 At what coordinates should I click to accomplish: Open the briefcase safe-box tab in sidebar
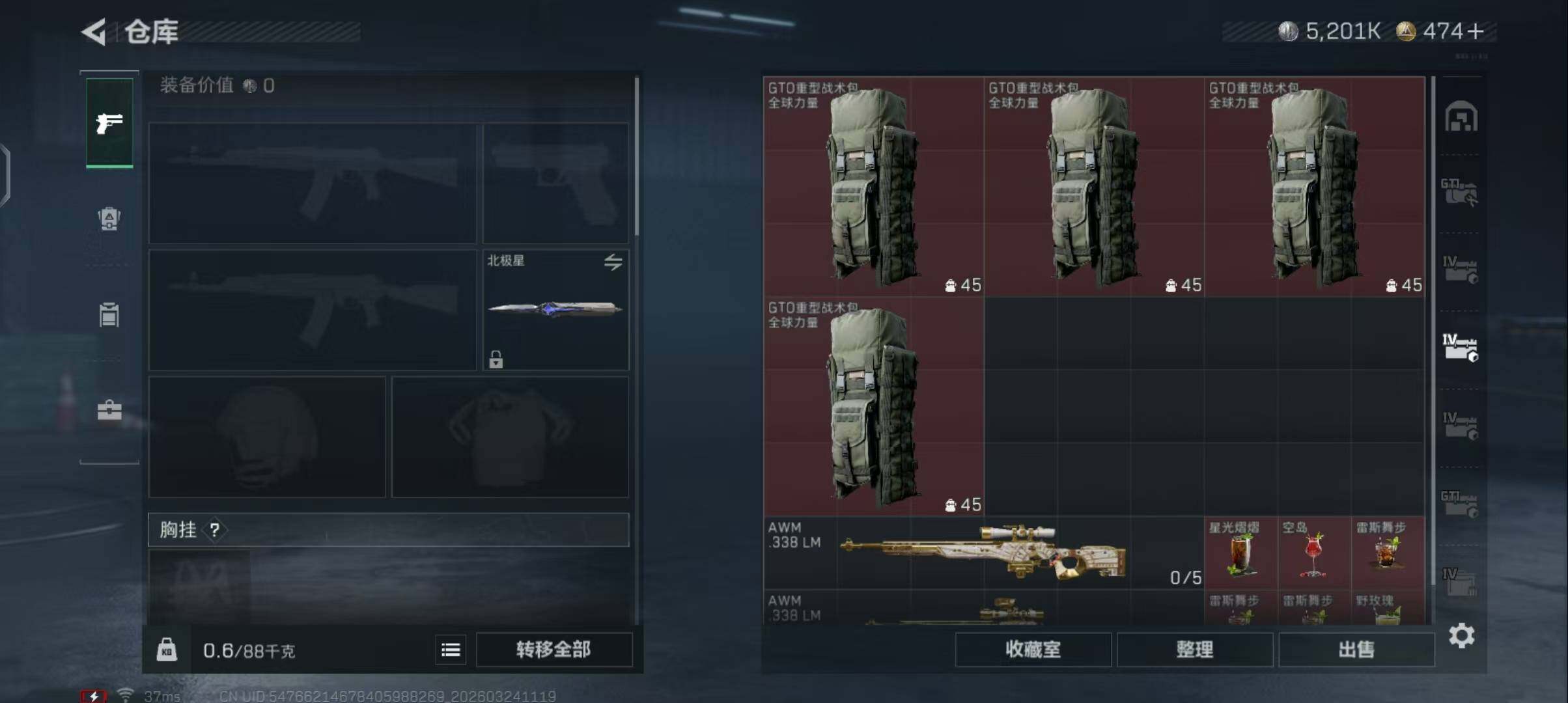tap(109, 410)
